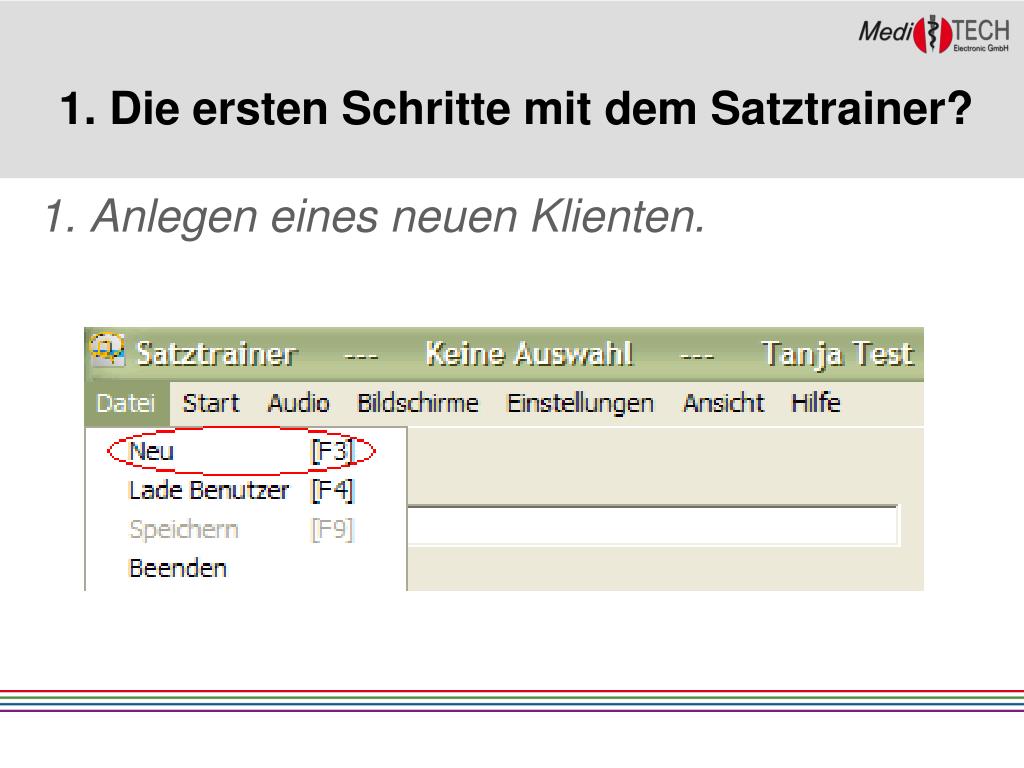Click the 'Satztrainer' title text
Screen dimensions: 1024x768
click(x=217, y=355)
